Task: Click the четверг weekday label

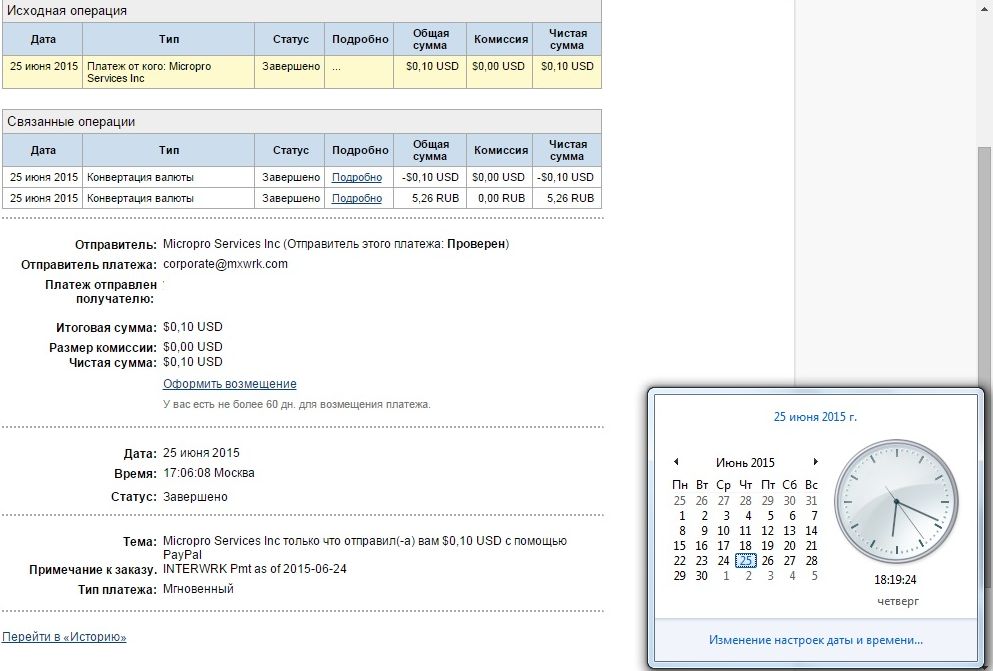Action: click(897, 601)
